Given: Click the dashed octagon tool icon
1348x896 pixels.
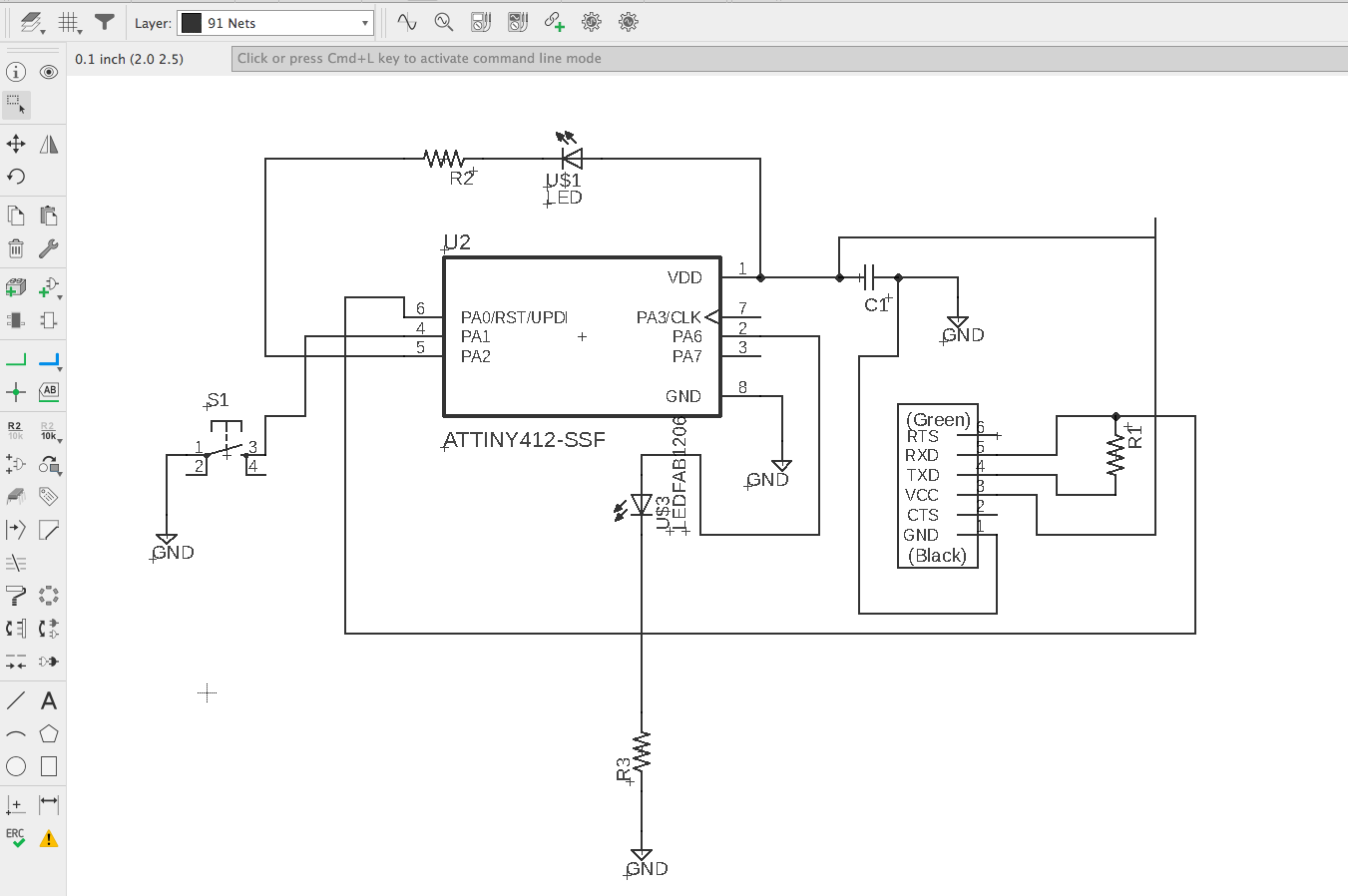Looking at the screenshot, I should pos(49,596).
